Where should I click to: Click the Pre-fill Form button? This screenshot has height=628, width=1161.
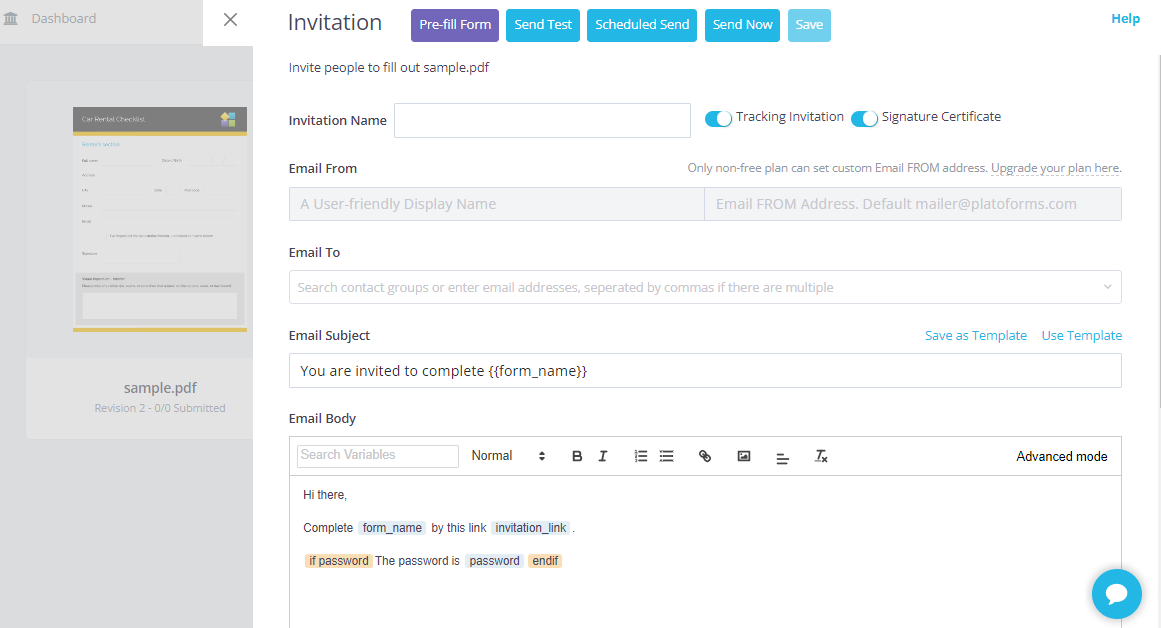(454, 25)
